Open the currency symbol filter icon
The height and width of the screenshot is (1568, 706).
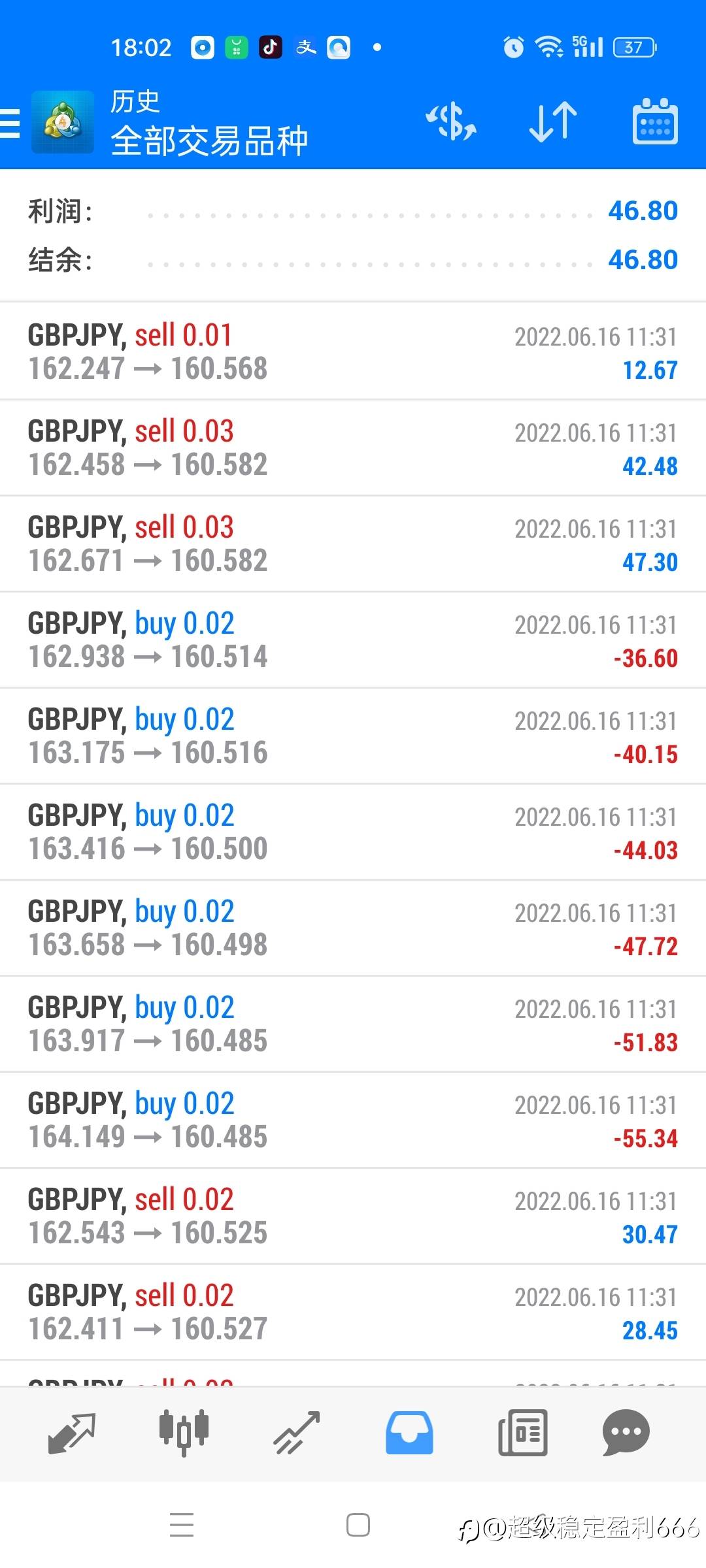tap(451, 122)
